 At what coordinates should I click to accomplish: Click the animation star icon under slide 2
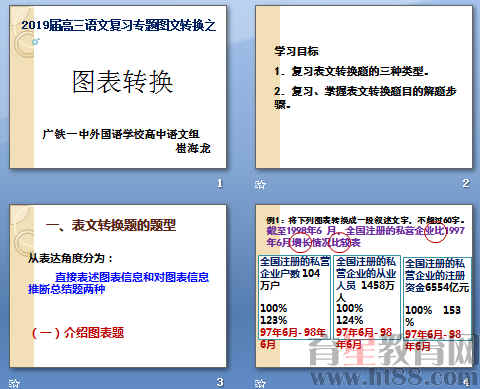coord(260,184)
